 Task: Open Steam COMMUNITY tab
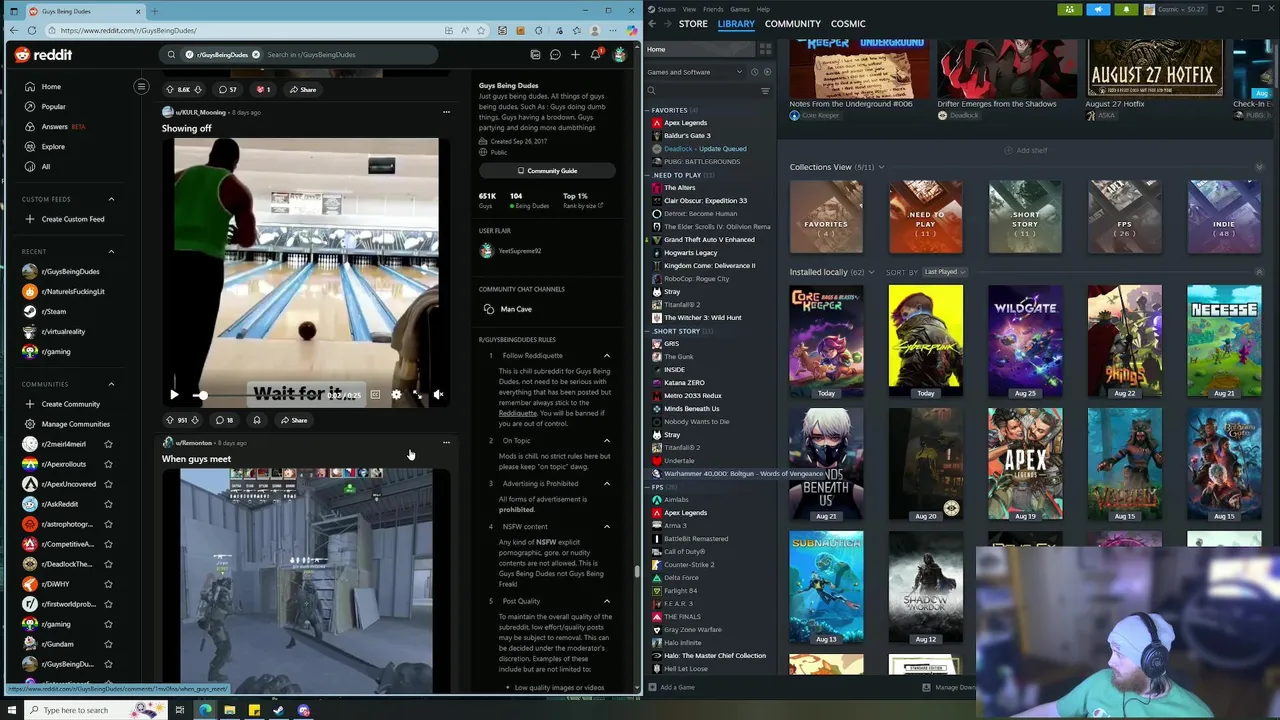coord(793,24)
